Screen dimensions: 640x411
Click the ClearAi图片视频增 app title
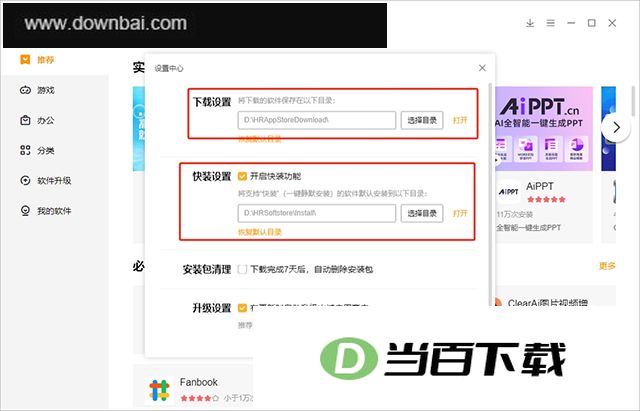(547, 302)
